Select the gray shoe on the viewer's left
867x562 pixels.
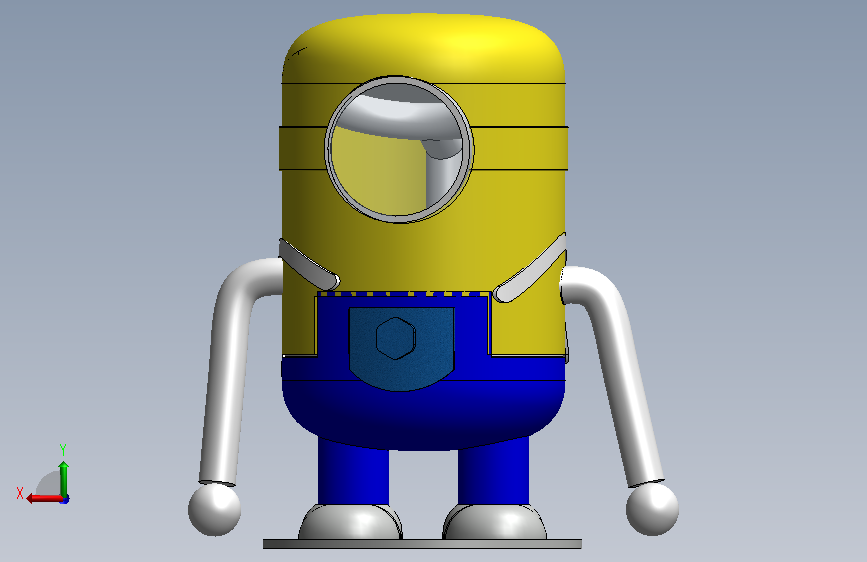click(351, 522)
